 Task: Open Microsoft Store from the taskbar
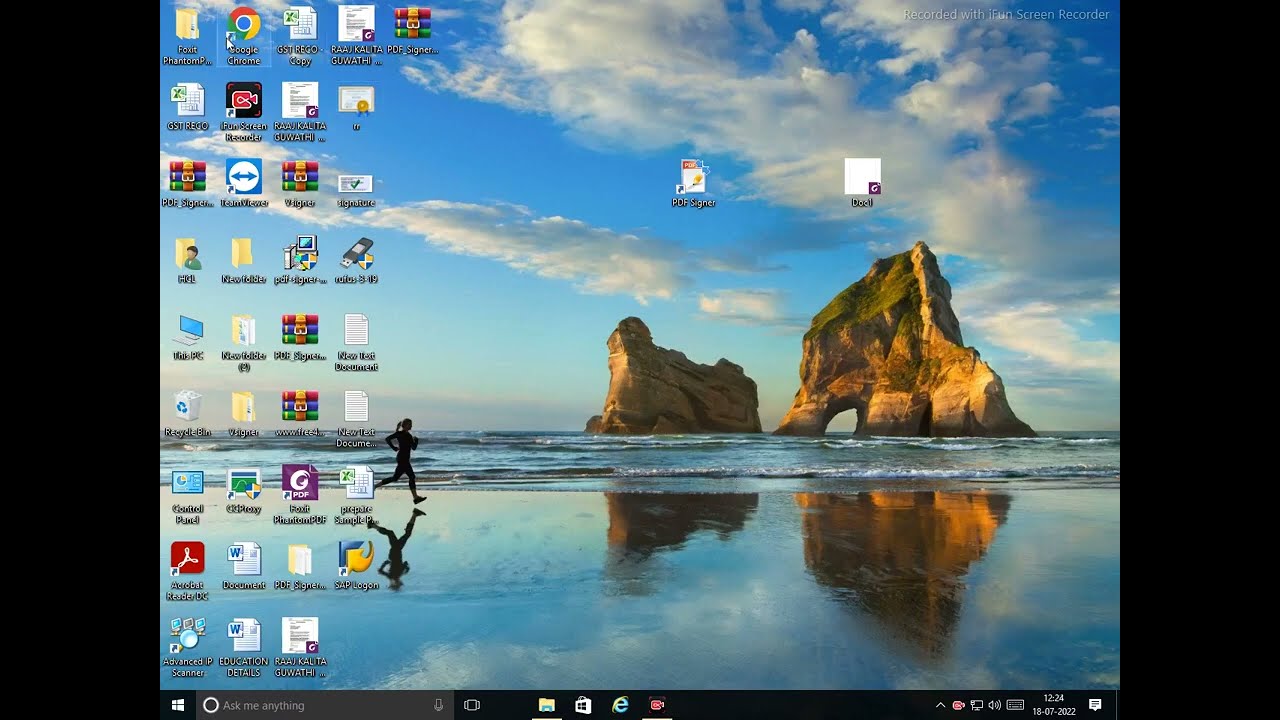[x=583, y=705]
